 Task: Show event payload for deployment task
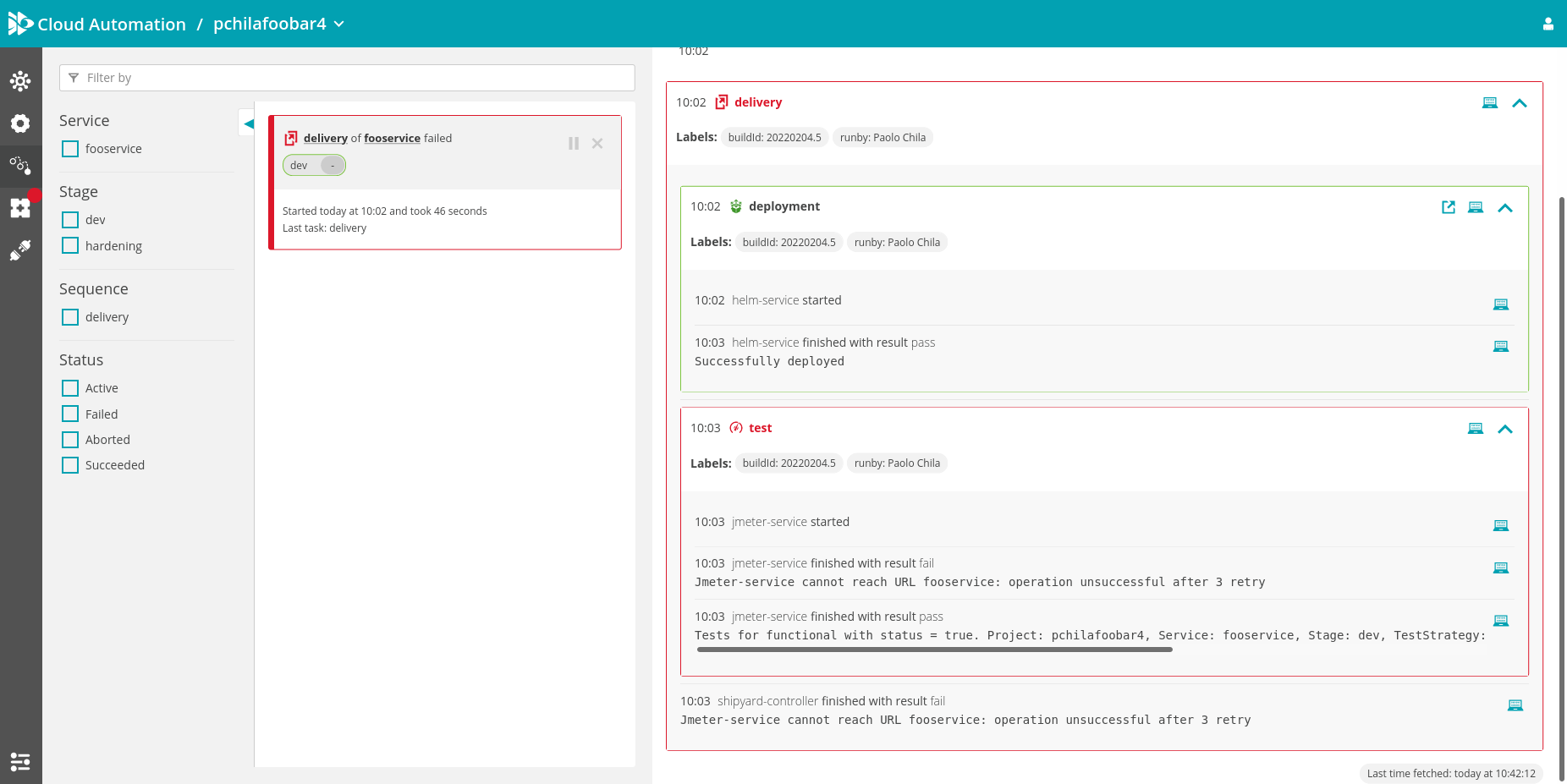[x=1476, y=207]
